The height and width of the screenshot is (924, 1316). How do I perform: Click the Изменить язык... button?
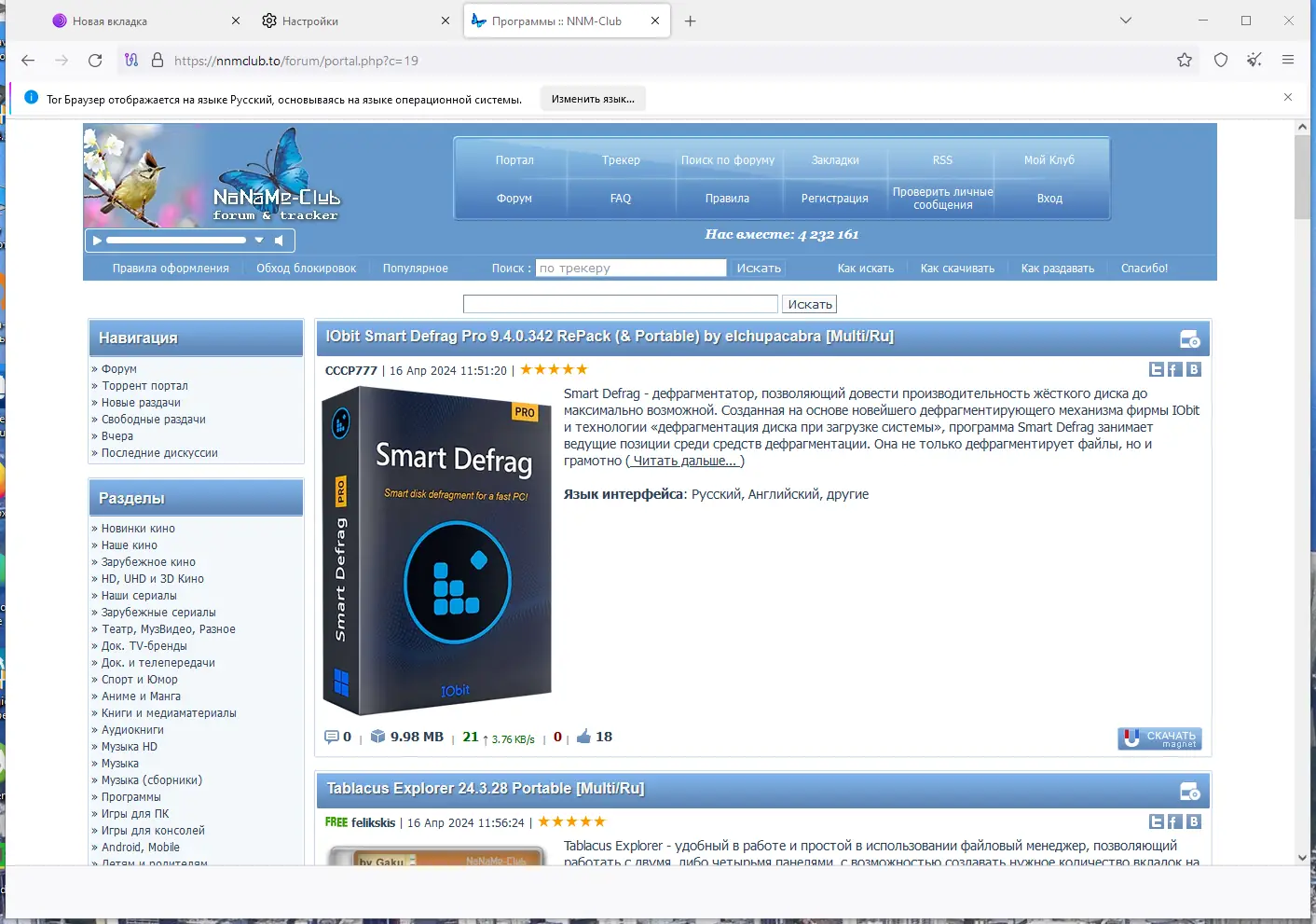pos(593,99)
